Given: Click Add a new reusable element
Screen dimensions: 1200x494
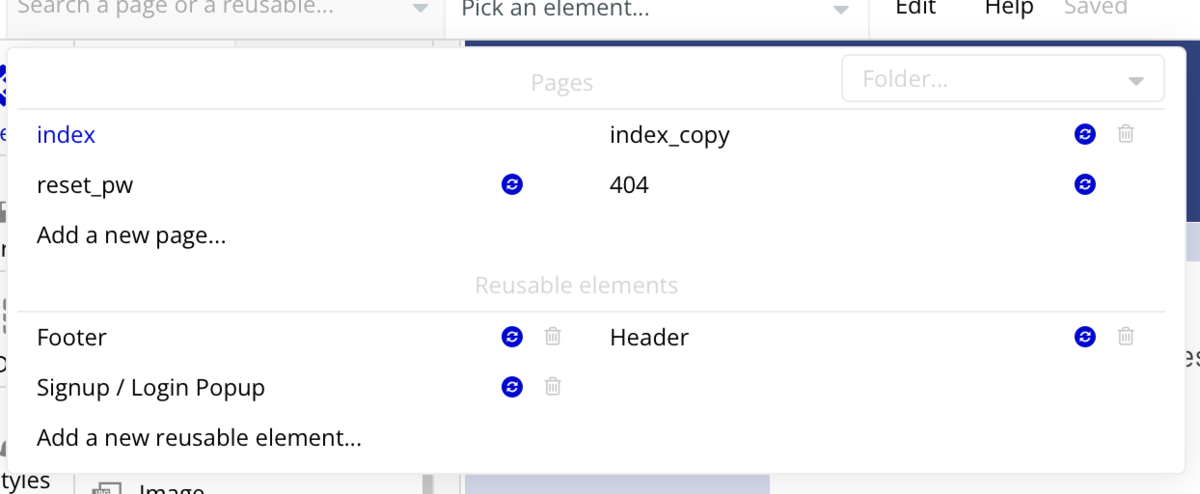Looking at the screenshot, I should pyautogui.click(x=199, y=438).
